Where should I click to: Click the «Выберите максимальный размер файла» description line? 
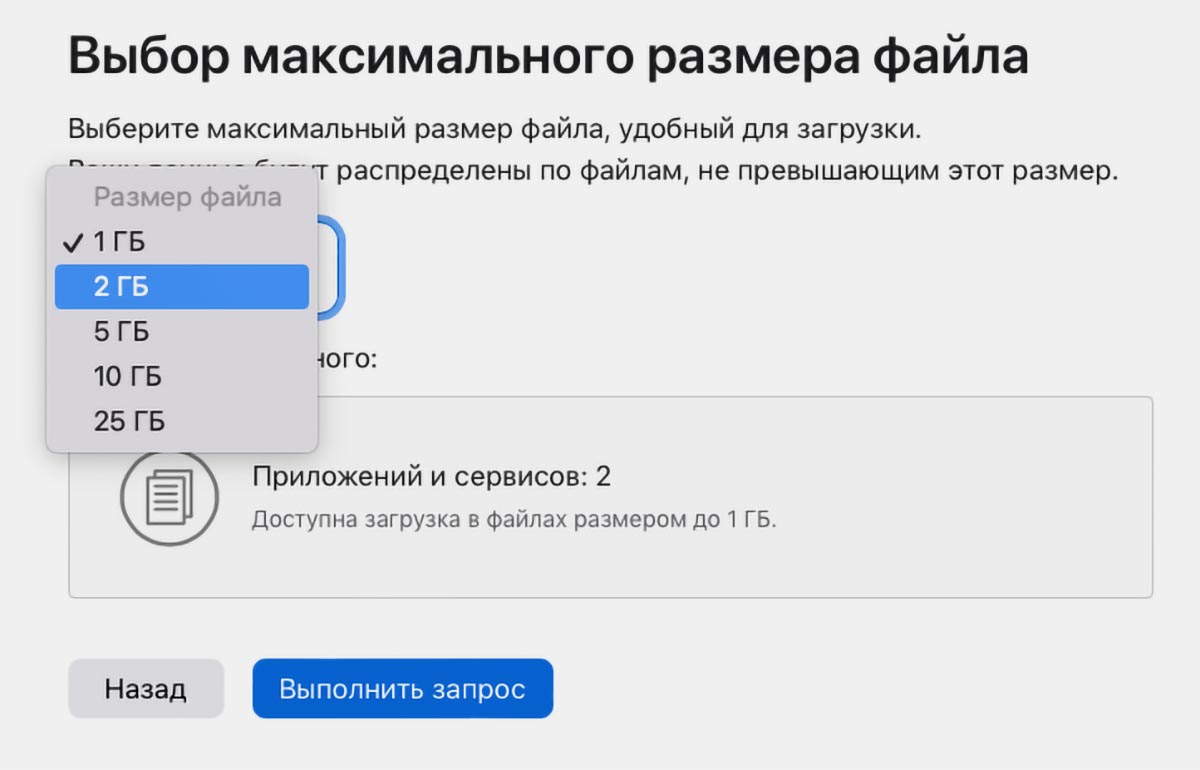pos(493,129)
